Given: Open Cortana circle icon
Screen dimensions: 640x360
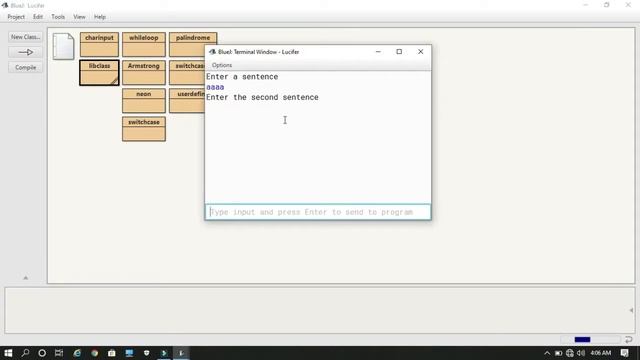Looking at the screenshot, I should pyautogui.click(x=42, y=353).
